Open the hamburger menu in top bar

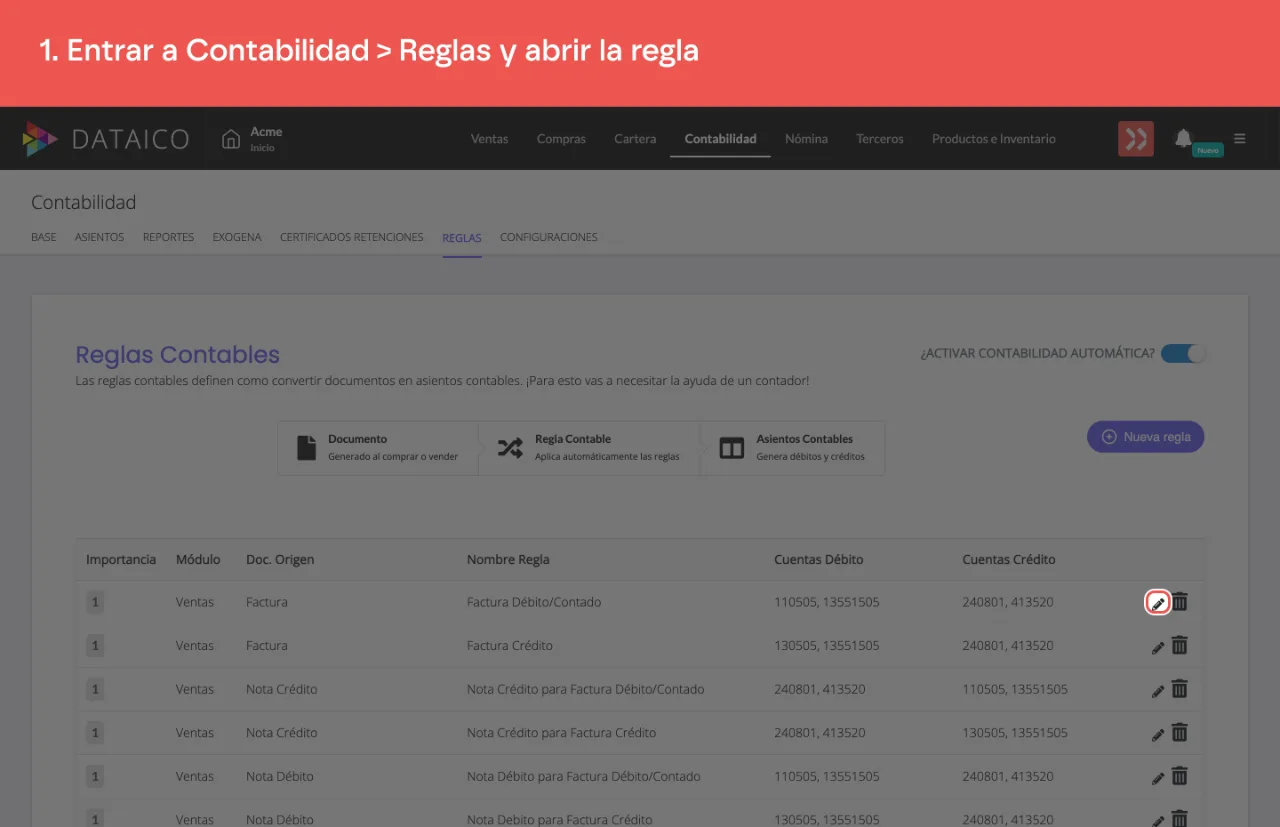coord(1240,138)
